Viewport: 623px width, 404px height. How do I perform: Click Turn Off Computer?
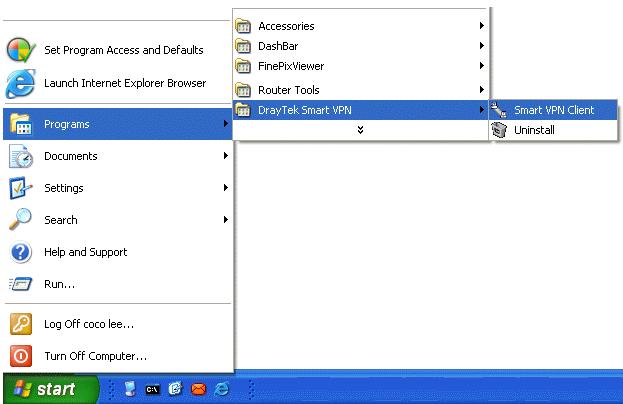95,356
